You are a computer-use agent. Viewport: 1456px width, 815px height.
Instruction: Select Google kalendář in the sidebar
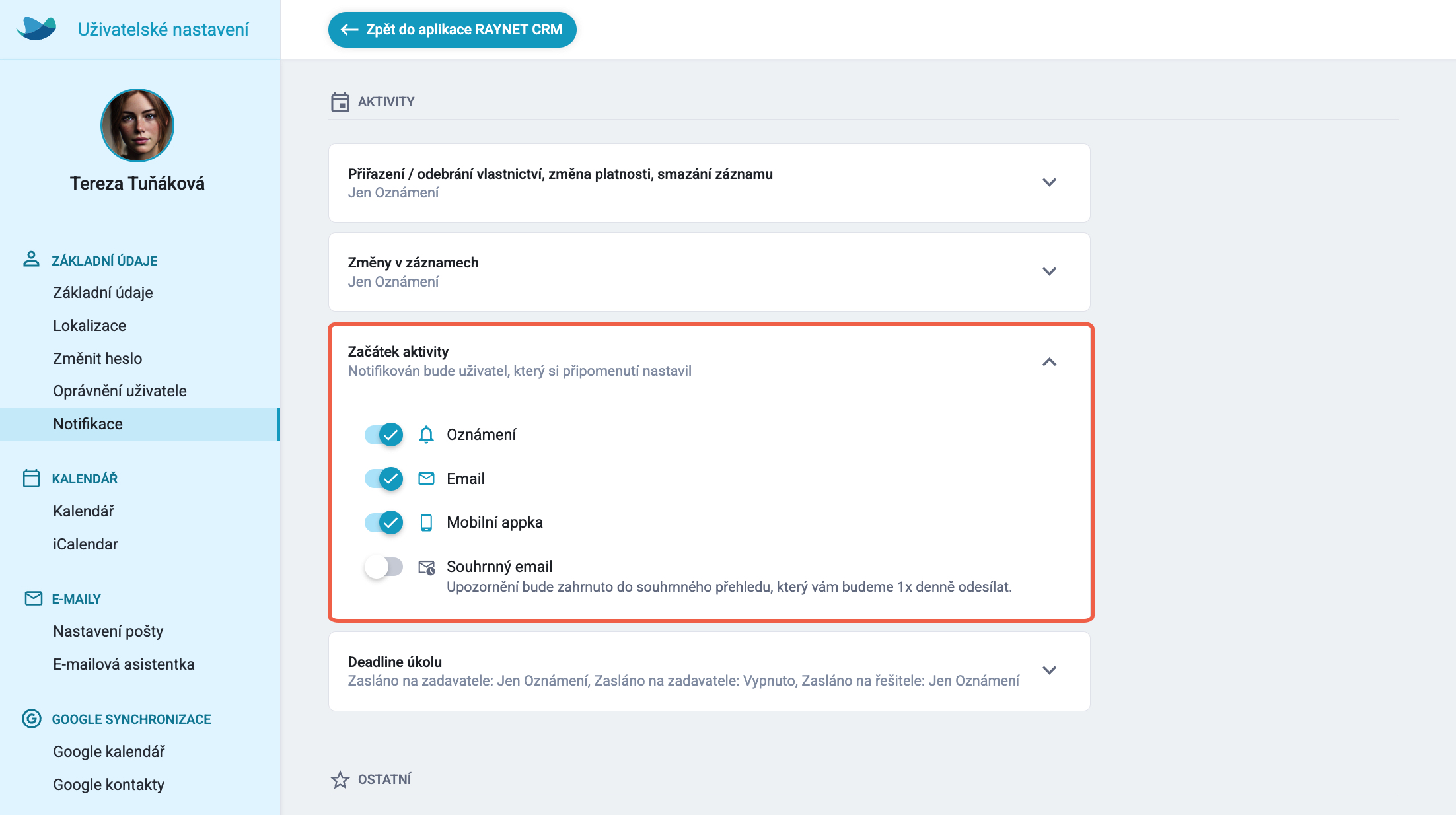click(109, 752)
